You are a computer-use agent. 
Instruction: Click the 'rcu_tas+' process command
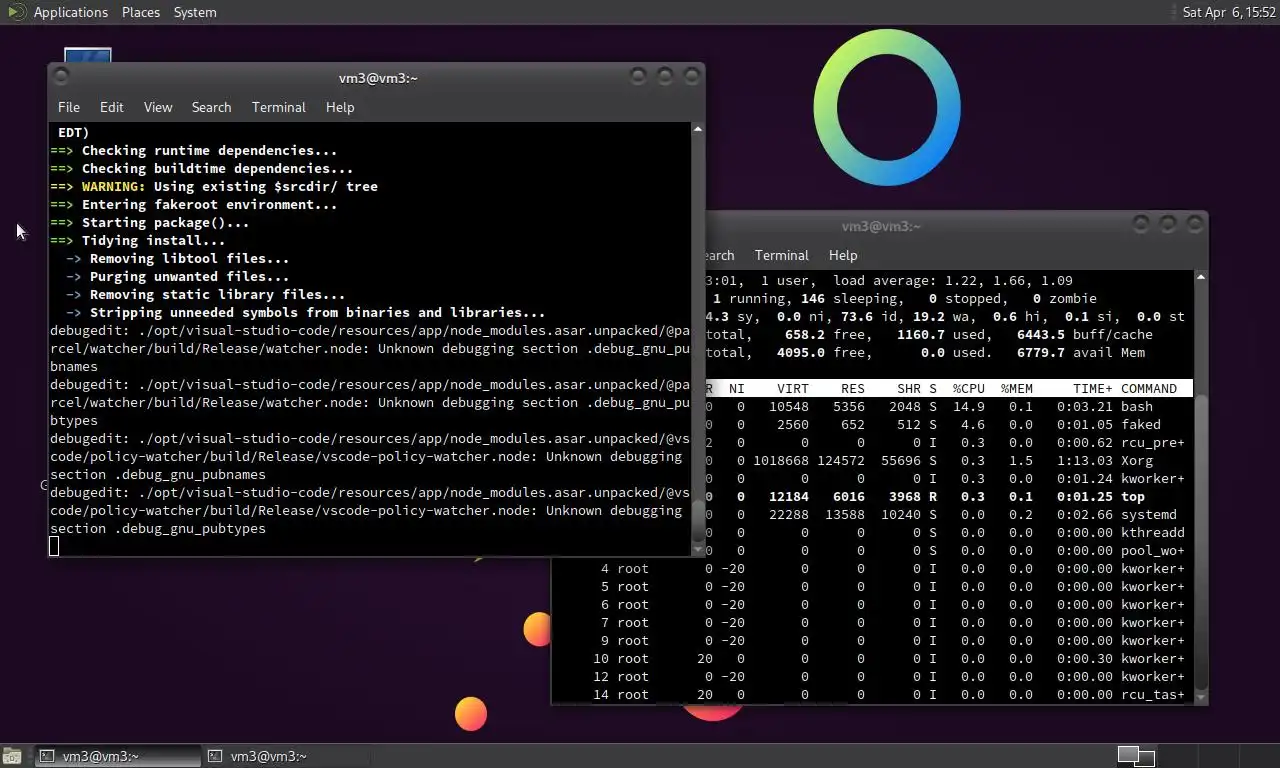pyautogui.click(x=1153, y=694)
